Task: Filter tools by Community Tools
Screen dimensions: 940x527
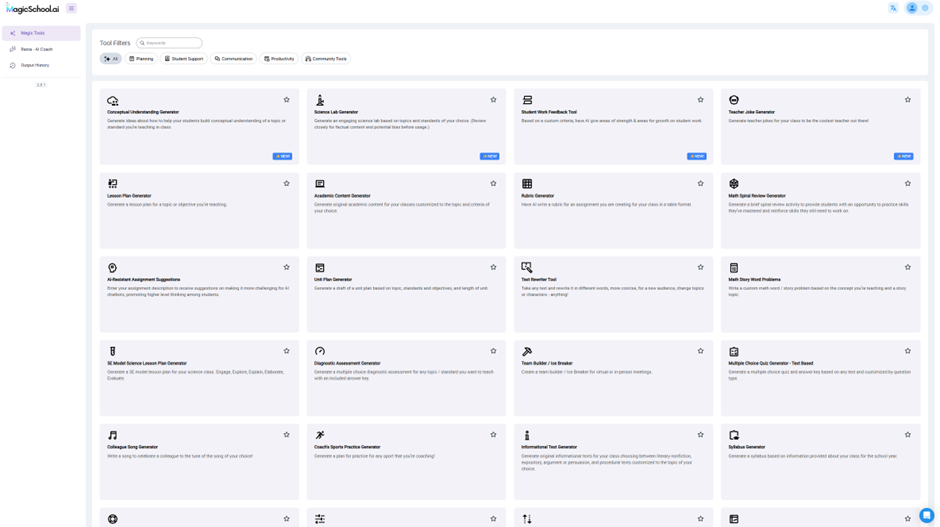Action: point(326,59)
